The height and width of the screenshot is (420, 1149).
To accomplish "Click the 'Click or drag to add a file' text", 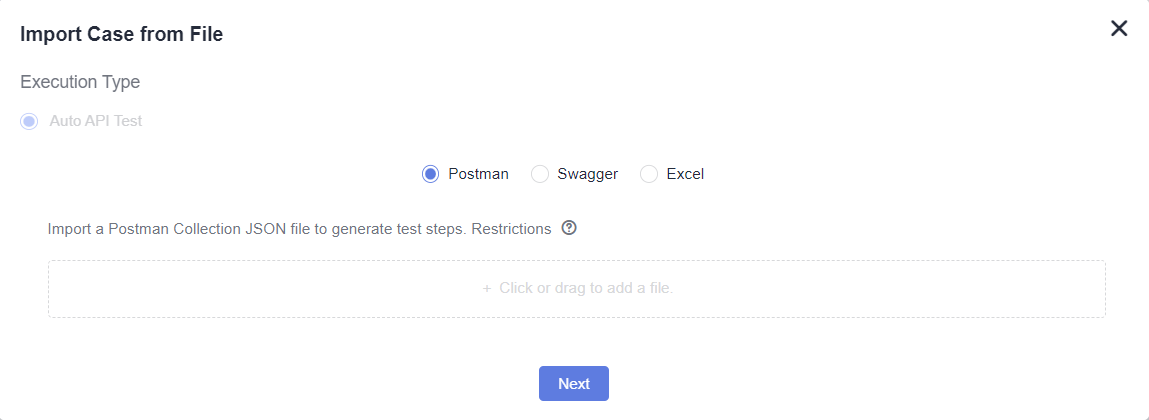I will point(586,288).
